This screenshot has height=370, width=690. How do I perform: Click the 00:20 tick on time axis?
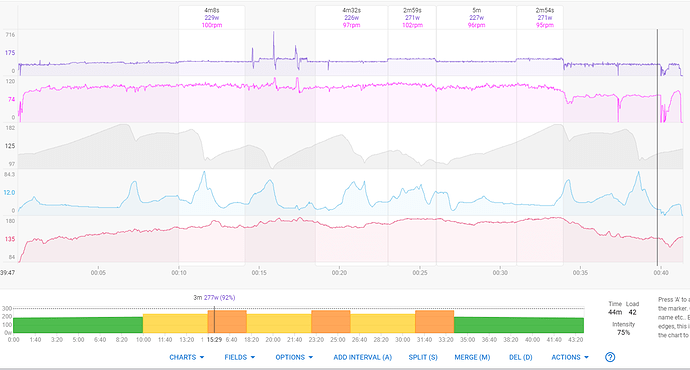coord(339,273)
